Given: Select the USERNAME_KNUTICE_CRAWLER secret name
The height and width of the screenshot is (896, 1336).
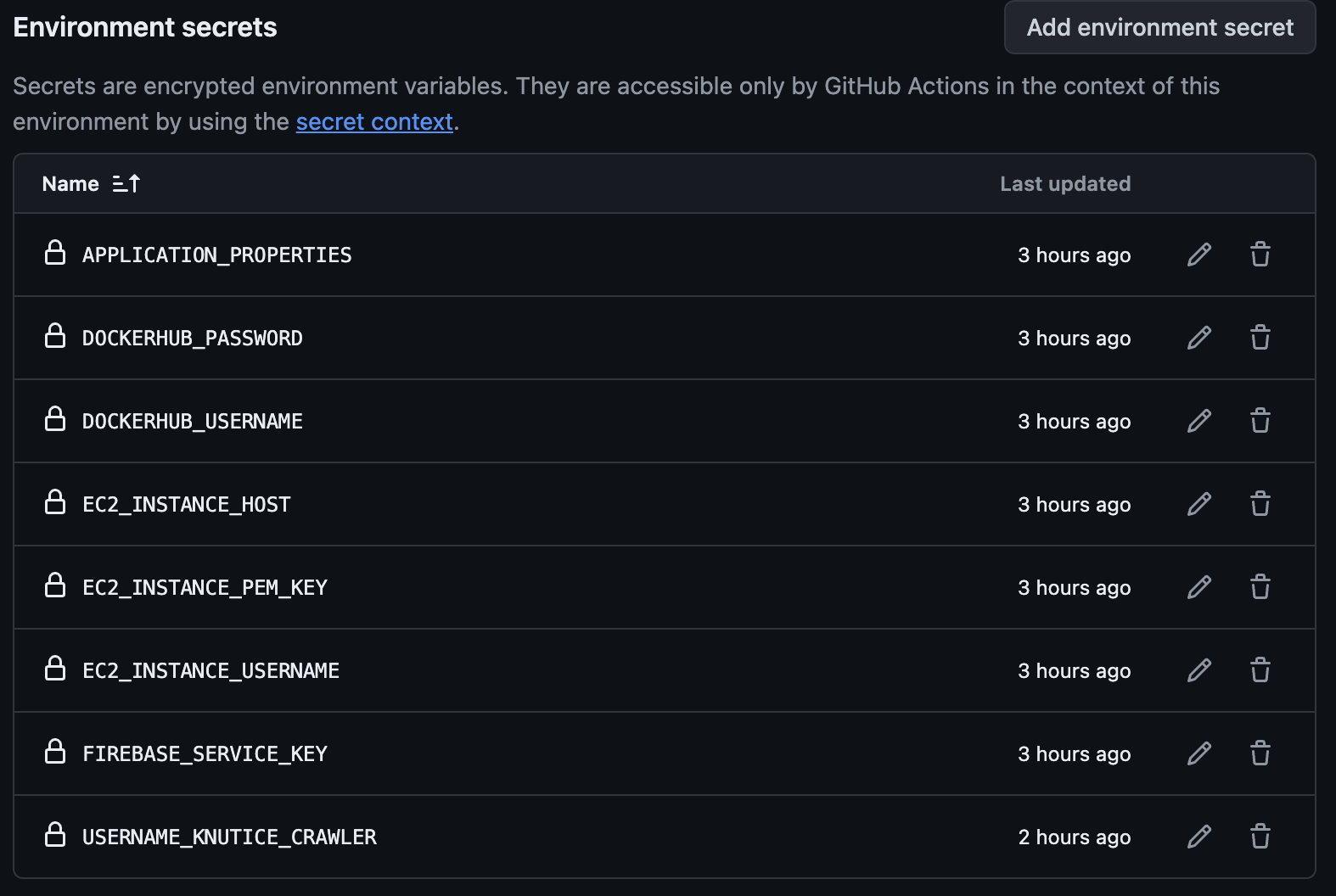Looking at the screenshot, I should coord(229,837).
